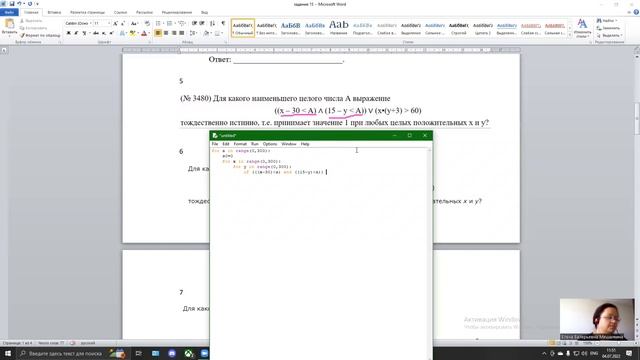The image size is (640, 360).
Task: Switch to the Разметка страницы tab
Action: [87, 12]
